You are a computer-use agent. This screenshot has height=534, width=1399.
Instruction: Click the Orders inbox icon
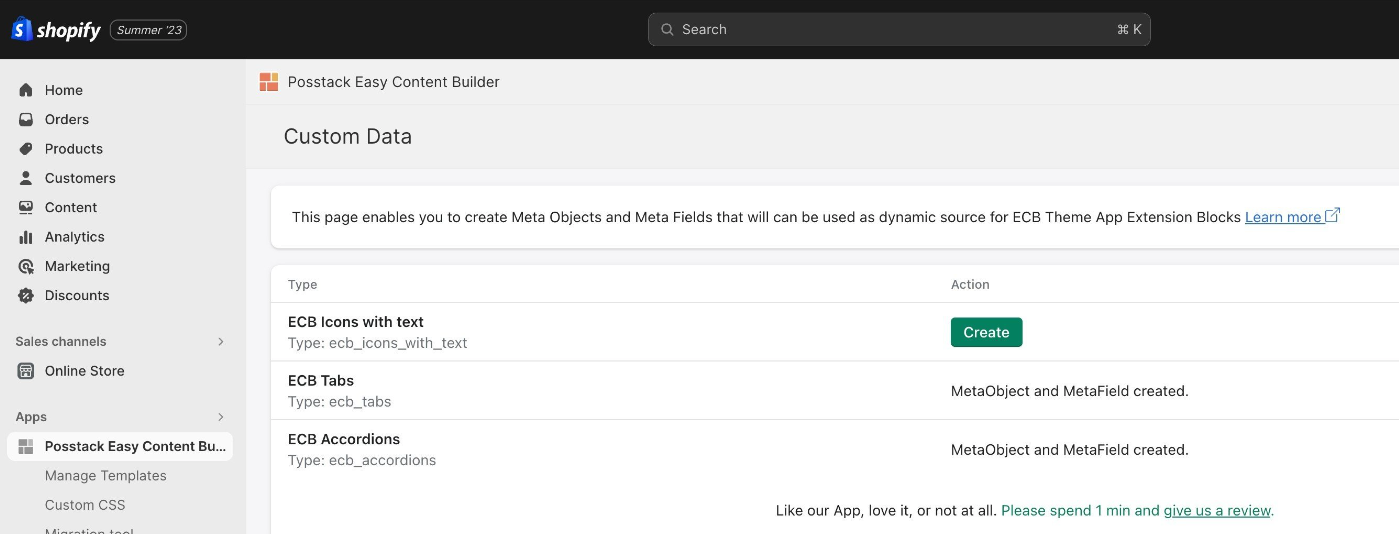point(26,119)
